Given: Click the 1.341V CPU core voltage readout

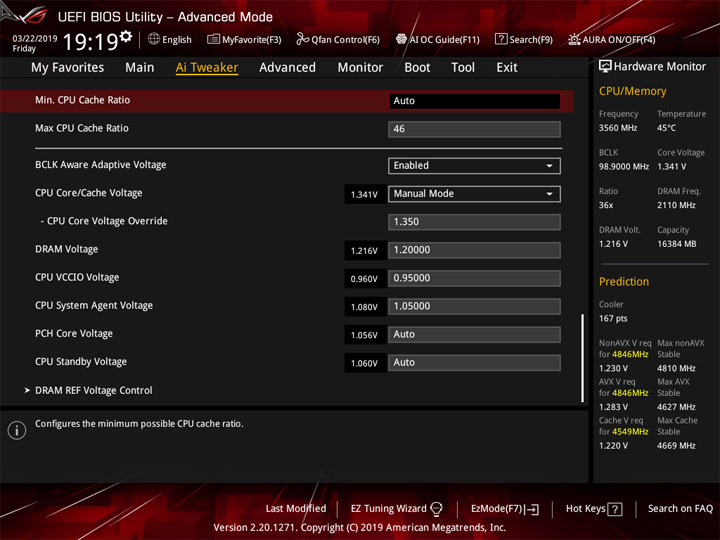Looking at the screenshot, I should (x=364, y=195).
